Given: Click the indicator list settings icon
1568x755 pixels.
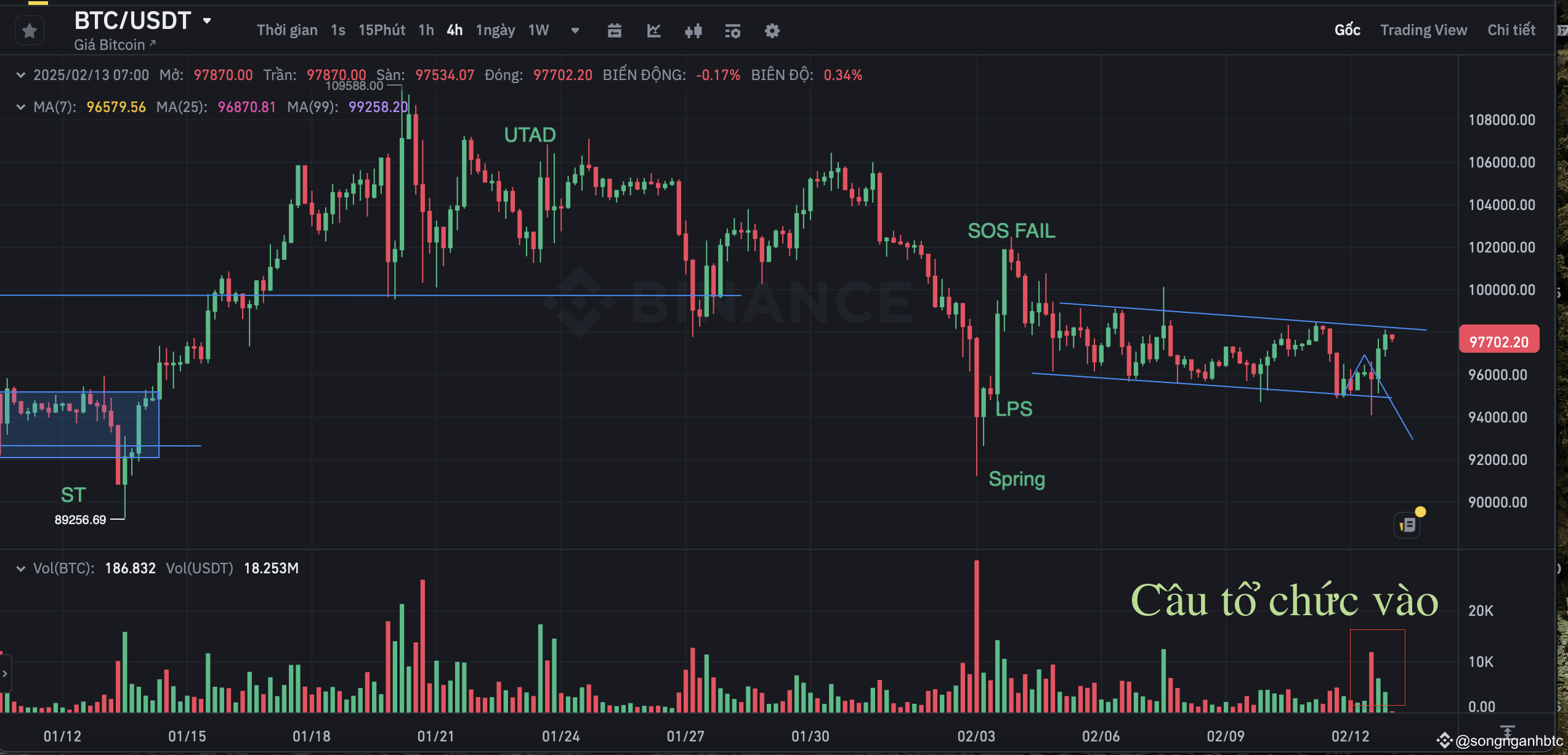Looking at the screenshot, I should click(x=732, y=30).
